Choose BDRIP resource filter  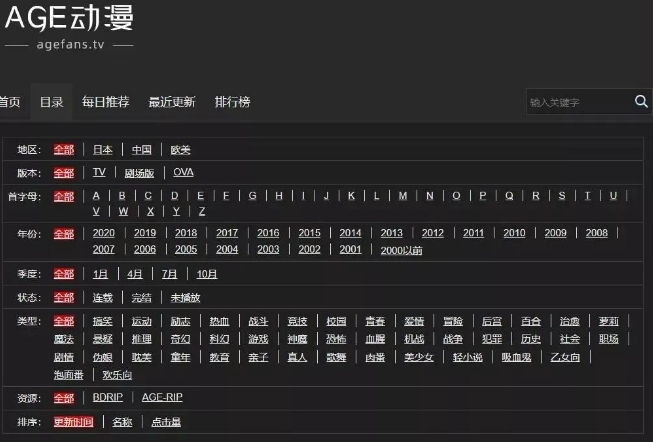point(107,397)
